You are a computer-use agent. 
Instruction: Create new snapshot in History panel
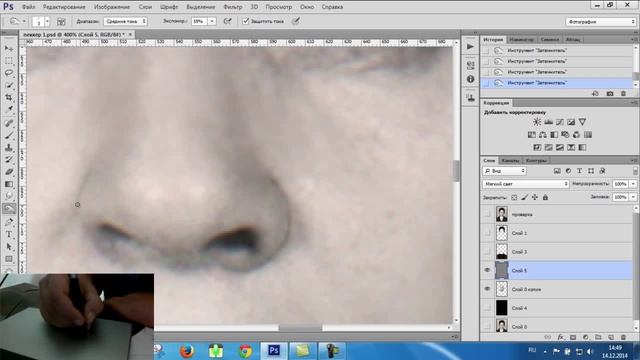tap(610, 93)
